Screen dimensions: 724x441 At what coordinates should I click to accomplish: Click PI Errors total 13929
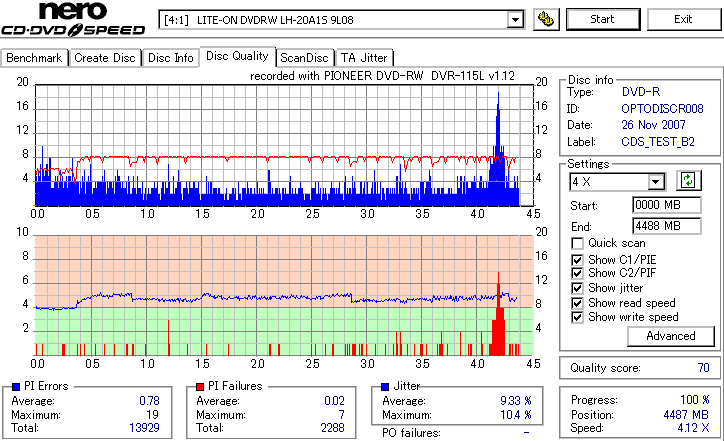click(x=144, y=428)
